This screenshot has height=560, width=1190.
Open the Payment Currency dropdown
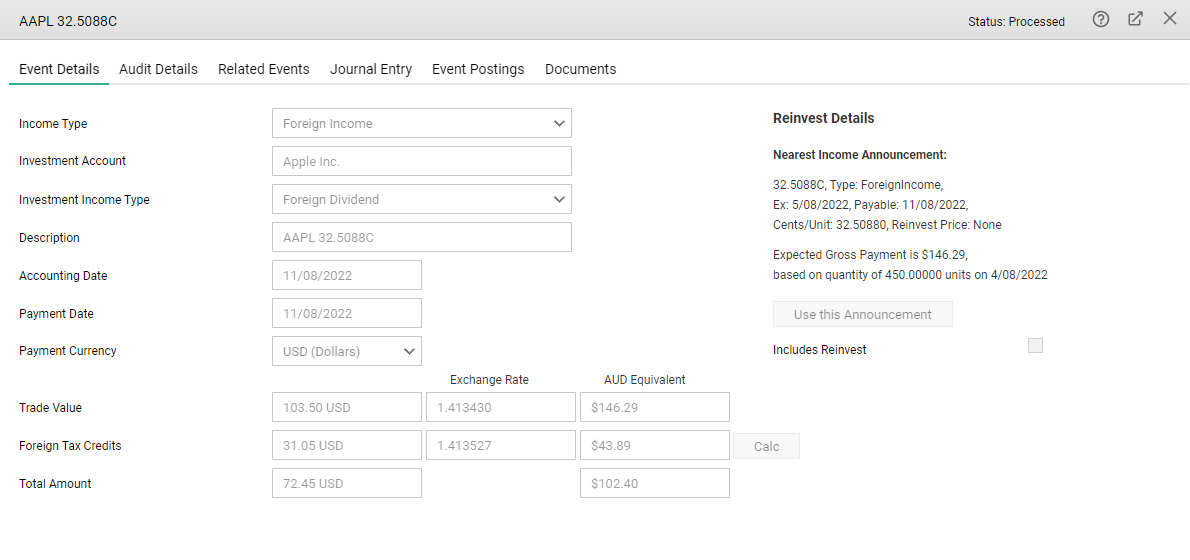tap(347, 351)
